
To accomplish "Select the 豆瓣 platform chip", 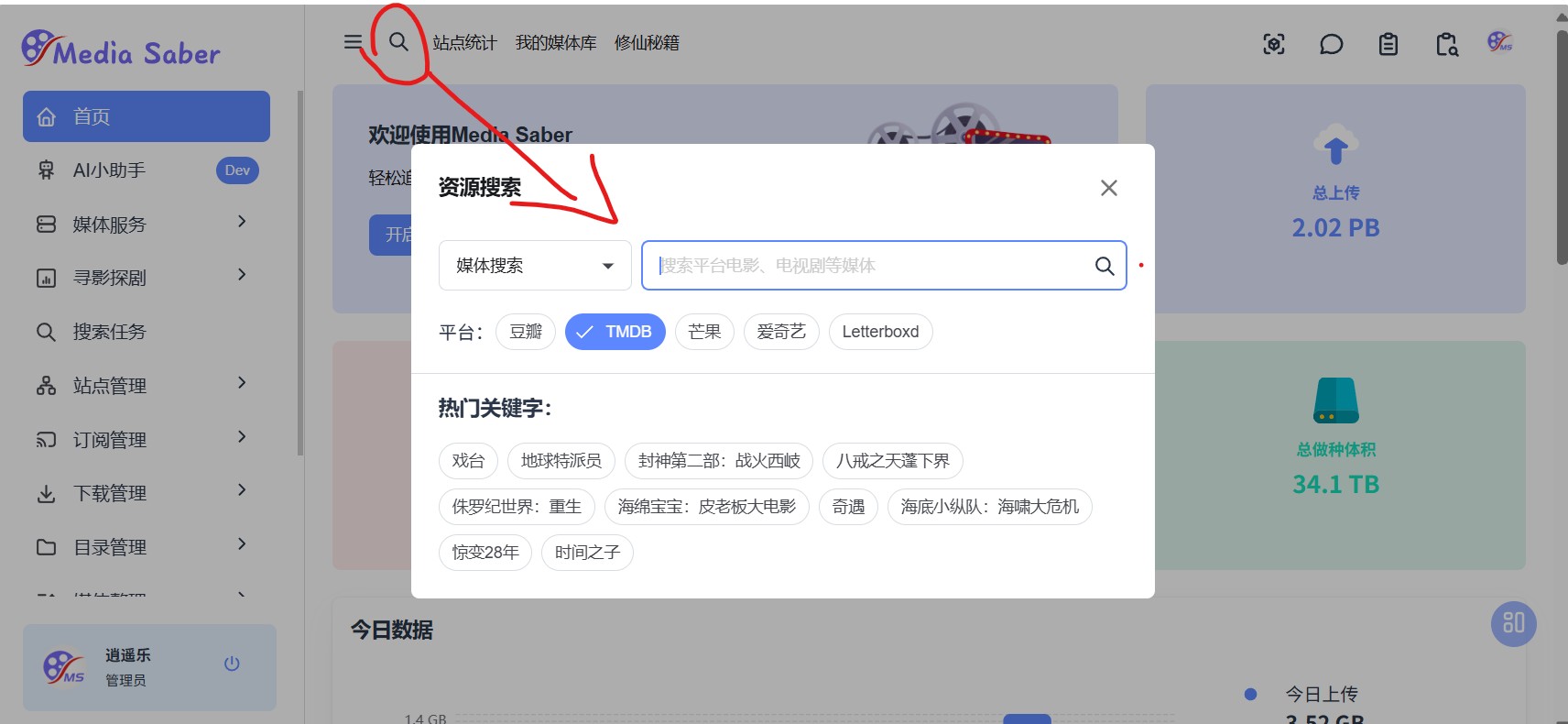I will 526,332.
